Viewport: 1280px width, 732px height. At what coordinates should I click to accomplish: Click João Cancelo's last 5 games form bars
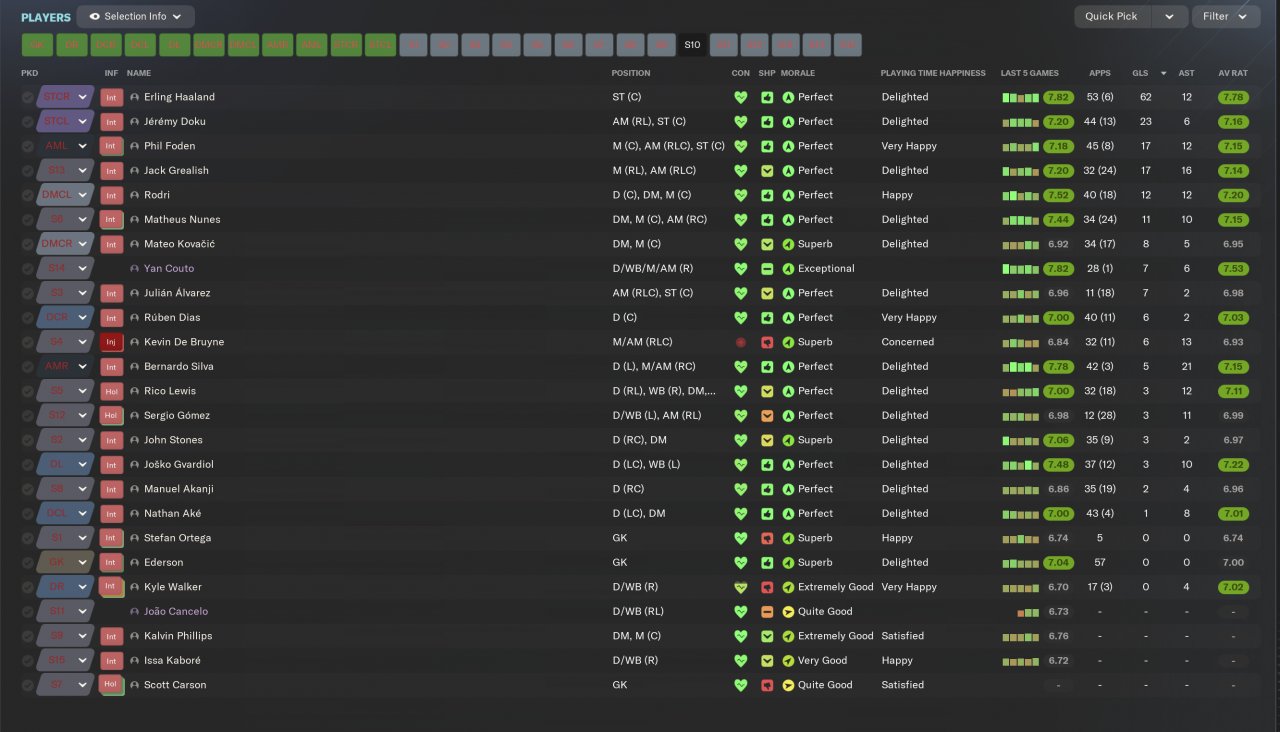pyautogui.click(x=1029, y=612)
